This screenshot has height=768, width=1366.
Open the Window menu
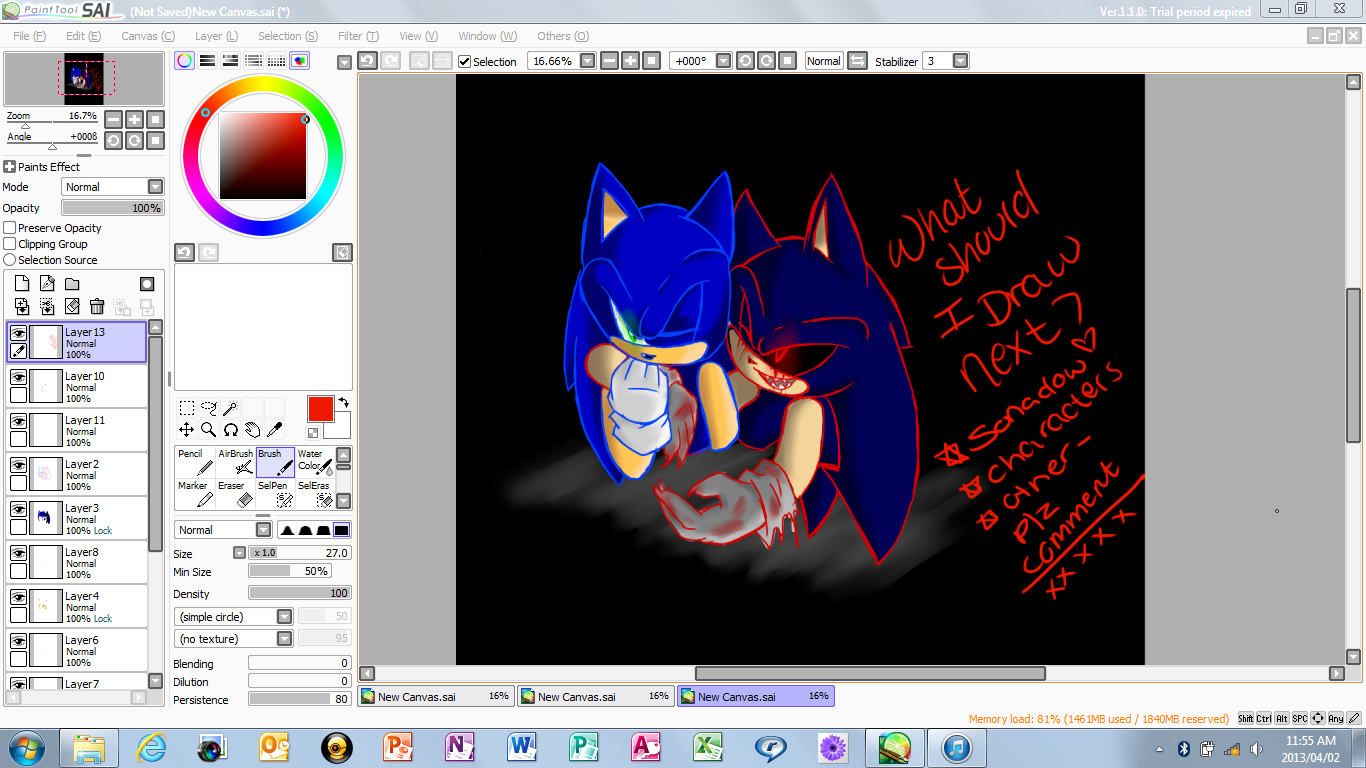coord(487,36)
